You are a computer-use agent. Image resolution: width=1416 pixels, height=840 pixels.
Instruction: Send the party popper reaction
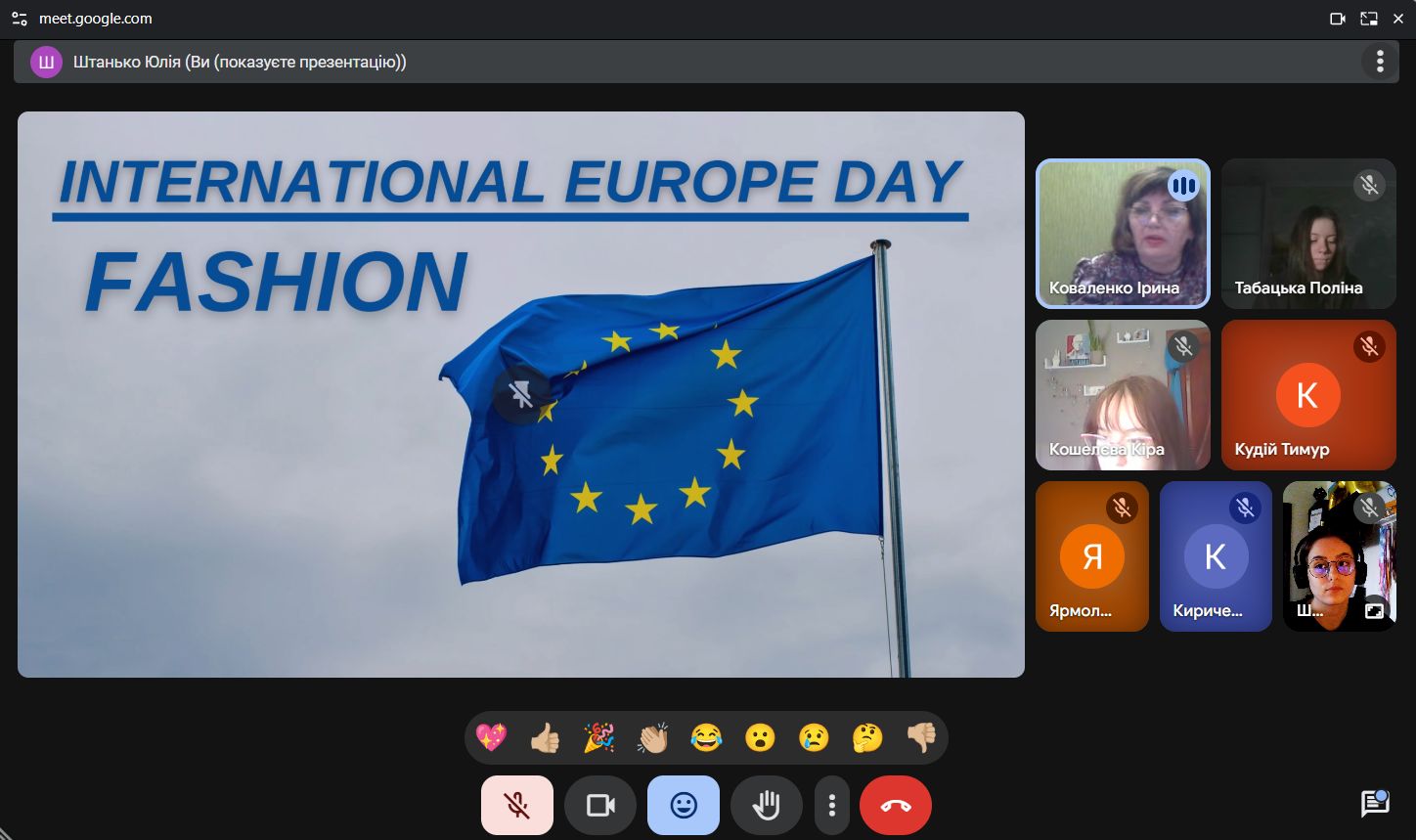coord(598,737)
